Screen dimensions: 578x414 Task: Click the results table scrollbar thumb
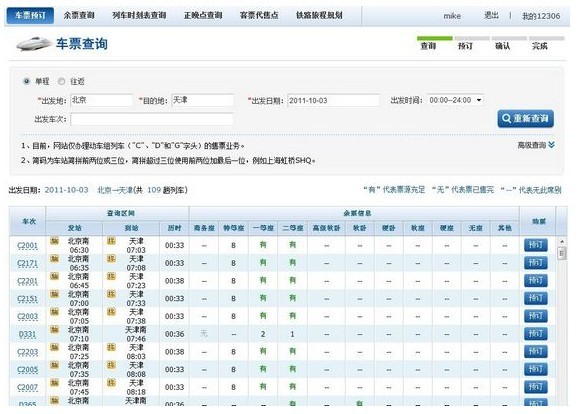point(562,253)
